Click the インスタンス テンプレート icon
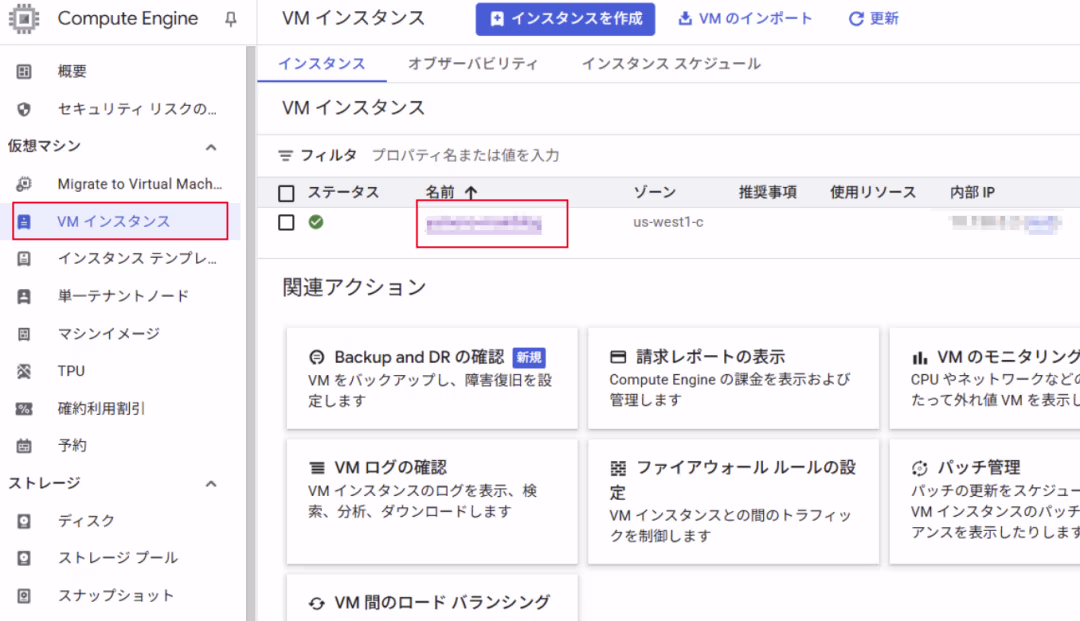1080x621 pixels. pos(24,259)
